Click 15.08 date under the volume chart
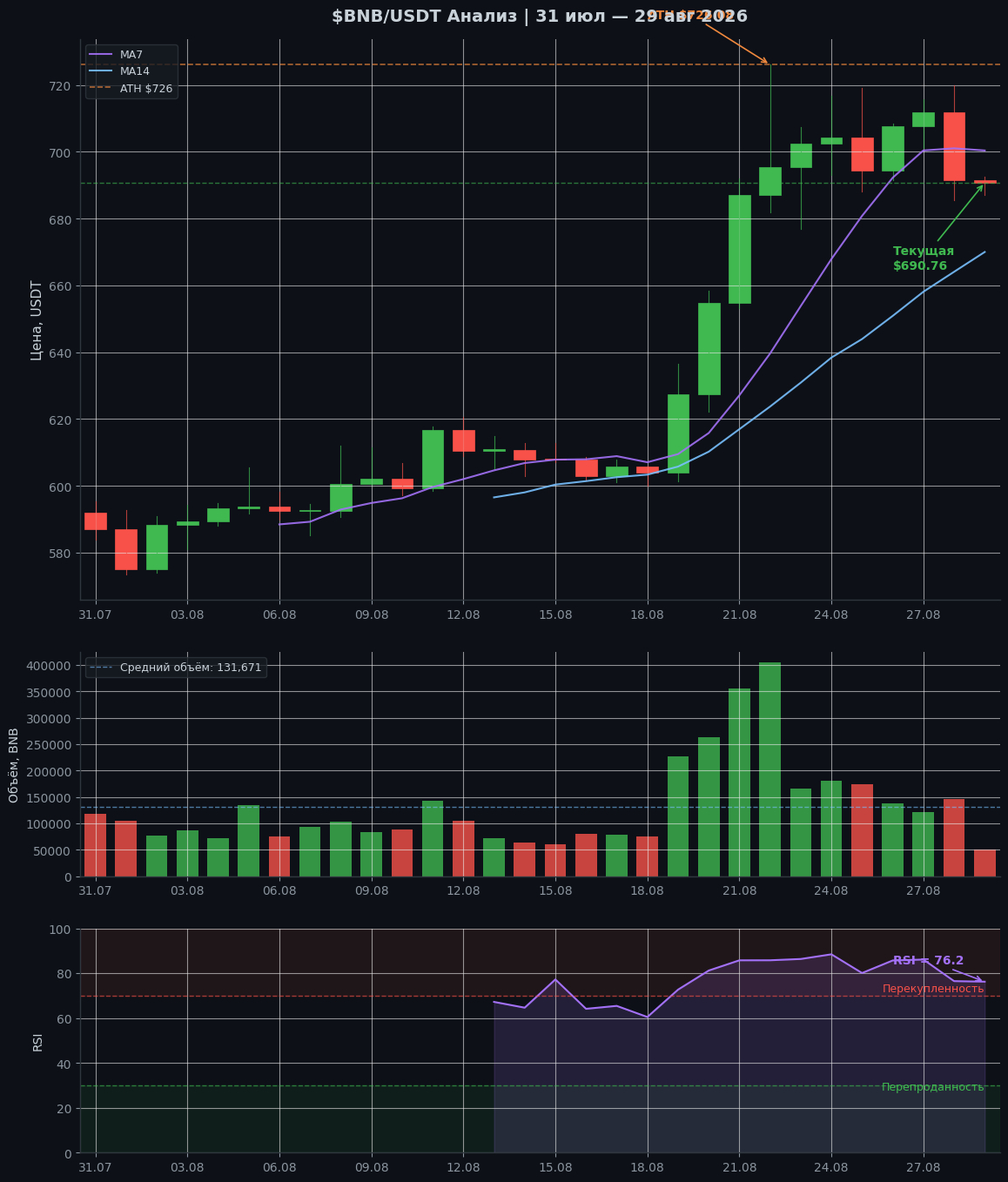Viewport: 1008px width, 1182px height. click(555, 891)
